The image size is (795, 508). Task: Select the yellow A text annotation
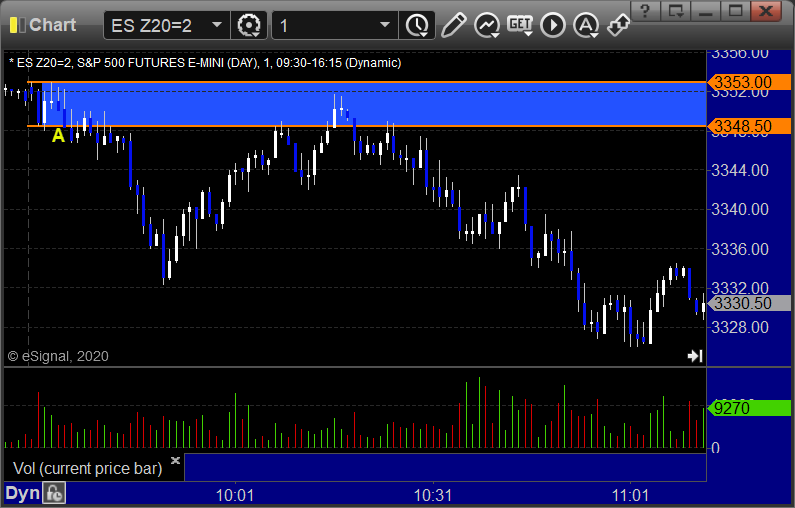pos(58,136)
